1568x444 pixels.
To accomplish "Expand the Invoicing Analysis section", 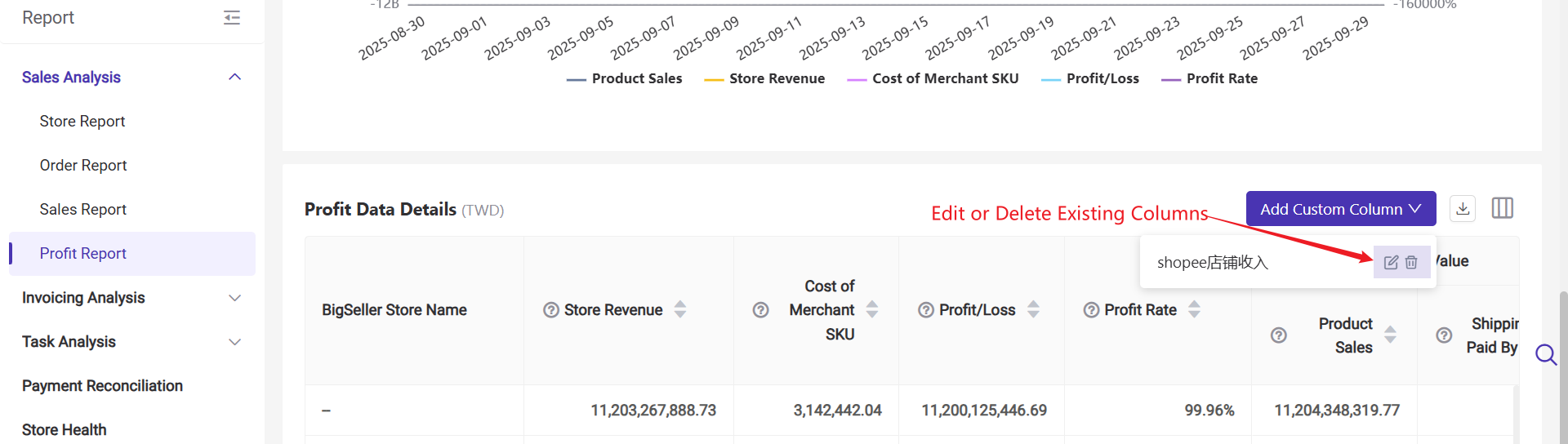I will (x=235, y=298).
